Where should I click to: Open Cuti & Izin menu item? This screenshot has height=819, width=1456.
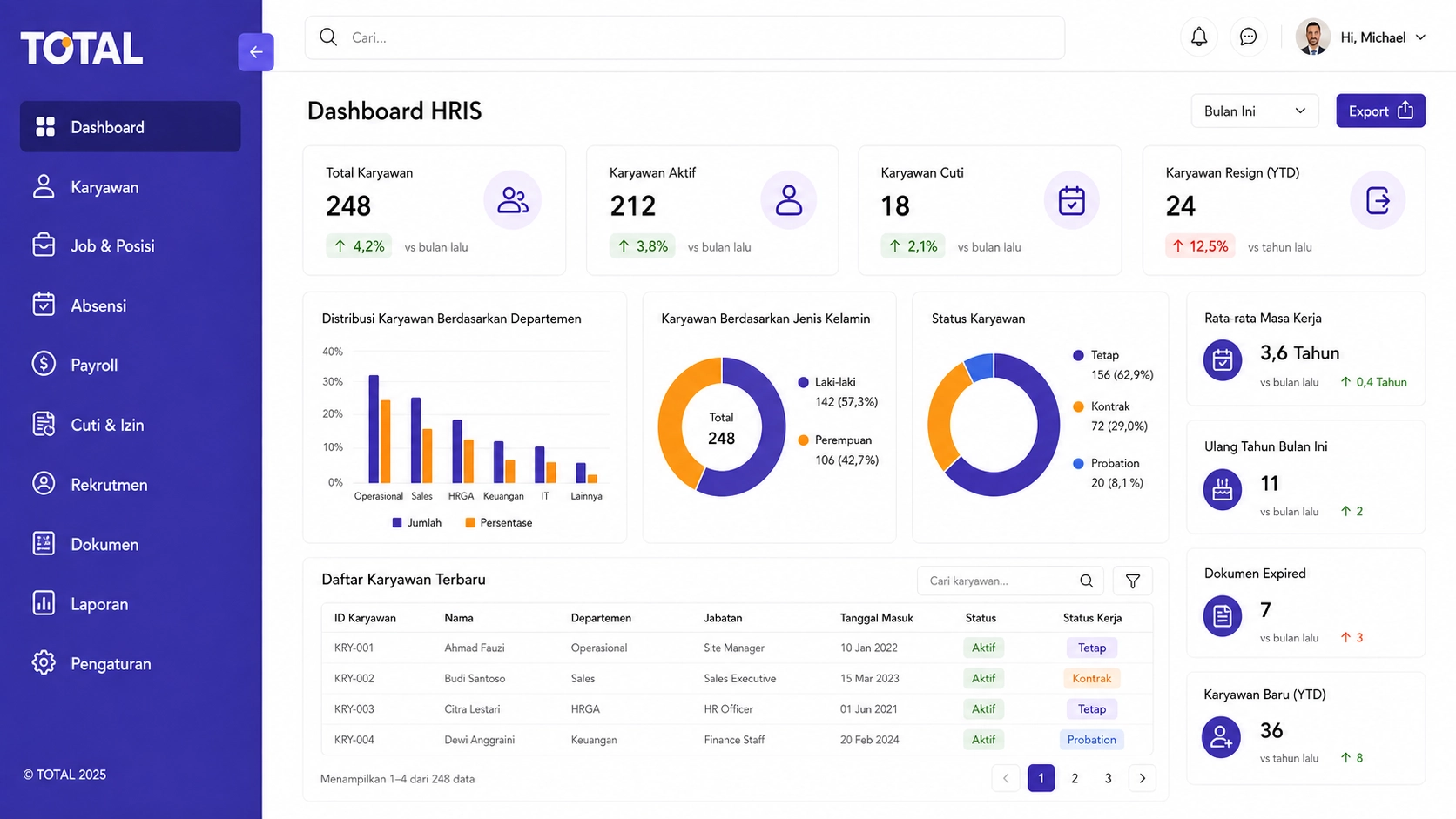click(x=131, y=425)
